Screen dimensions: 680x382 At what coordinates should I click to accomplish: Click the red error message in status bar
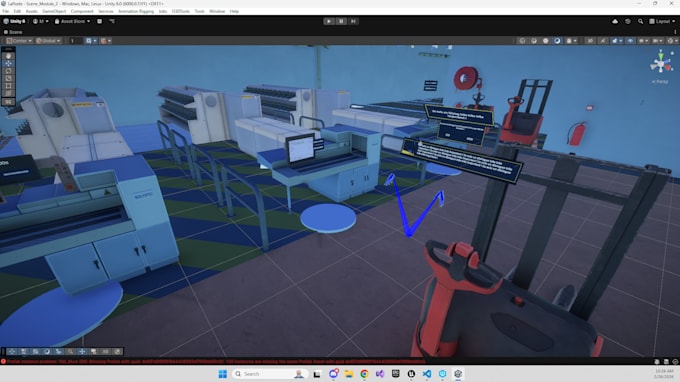216,361
